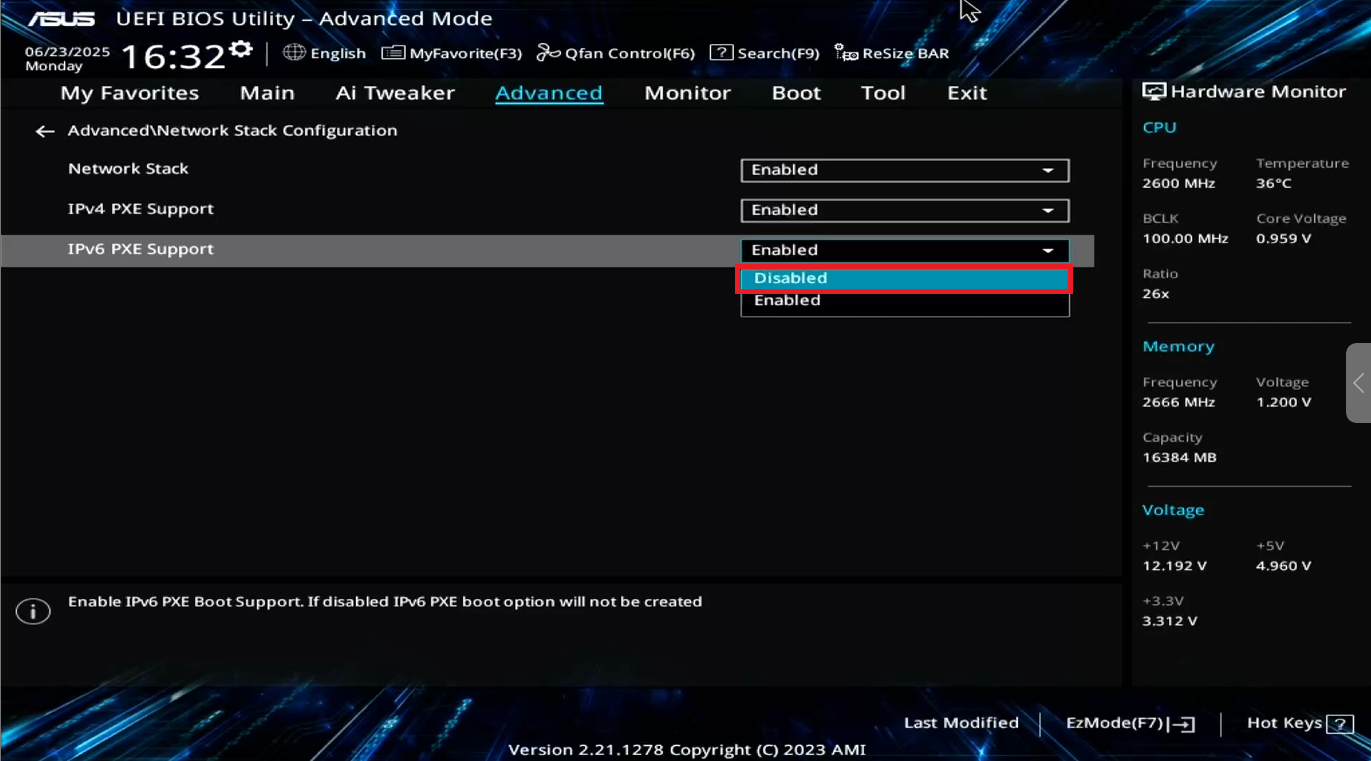Open Hot Keys help at bottom right
The width and height of the screenshot is (1371, 761).
click(1299, 723)
